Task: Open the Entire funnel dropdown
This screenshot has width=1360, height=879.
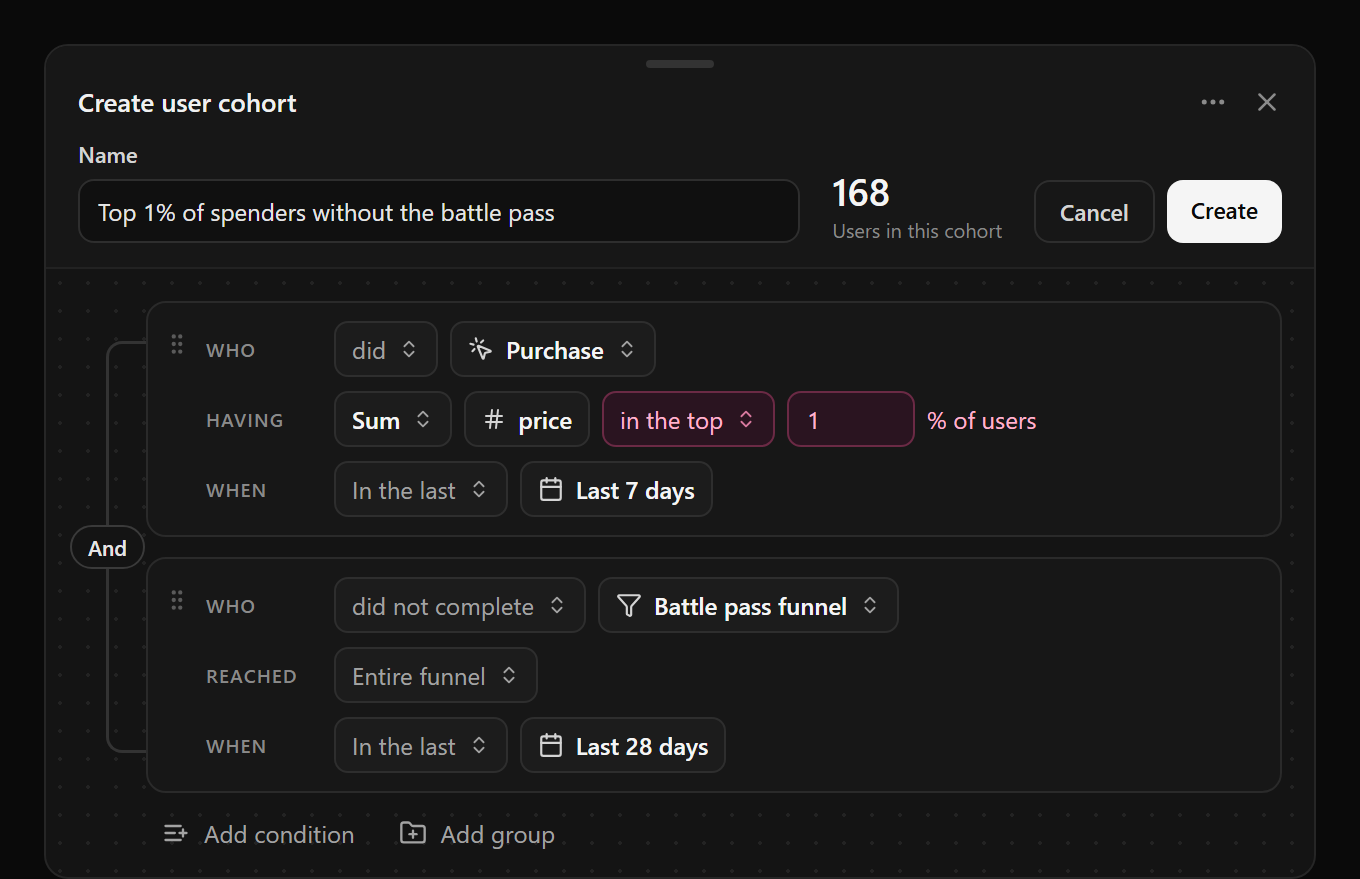Action: click(436, 676)
